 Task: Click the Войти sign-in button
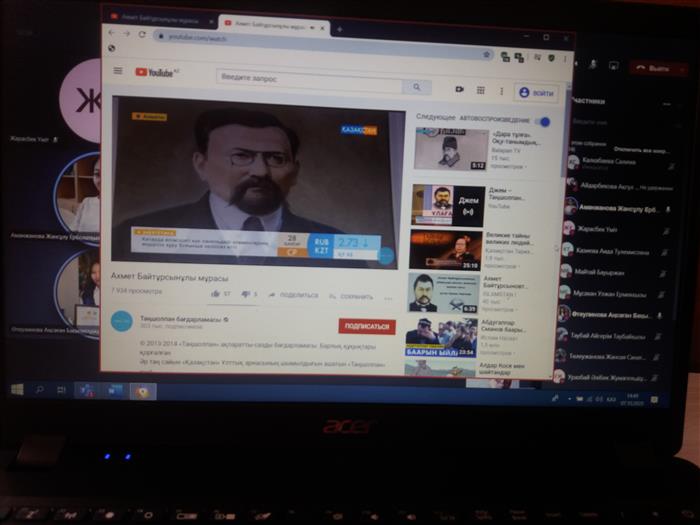pyautogui.click(x=537, y=93)
